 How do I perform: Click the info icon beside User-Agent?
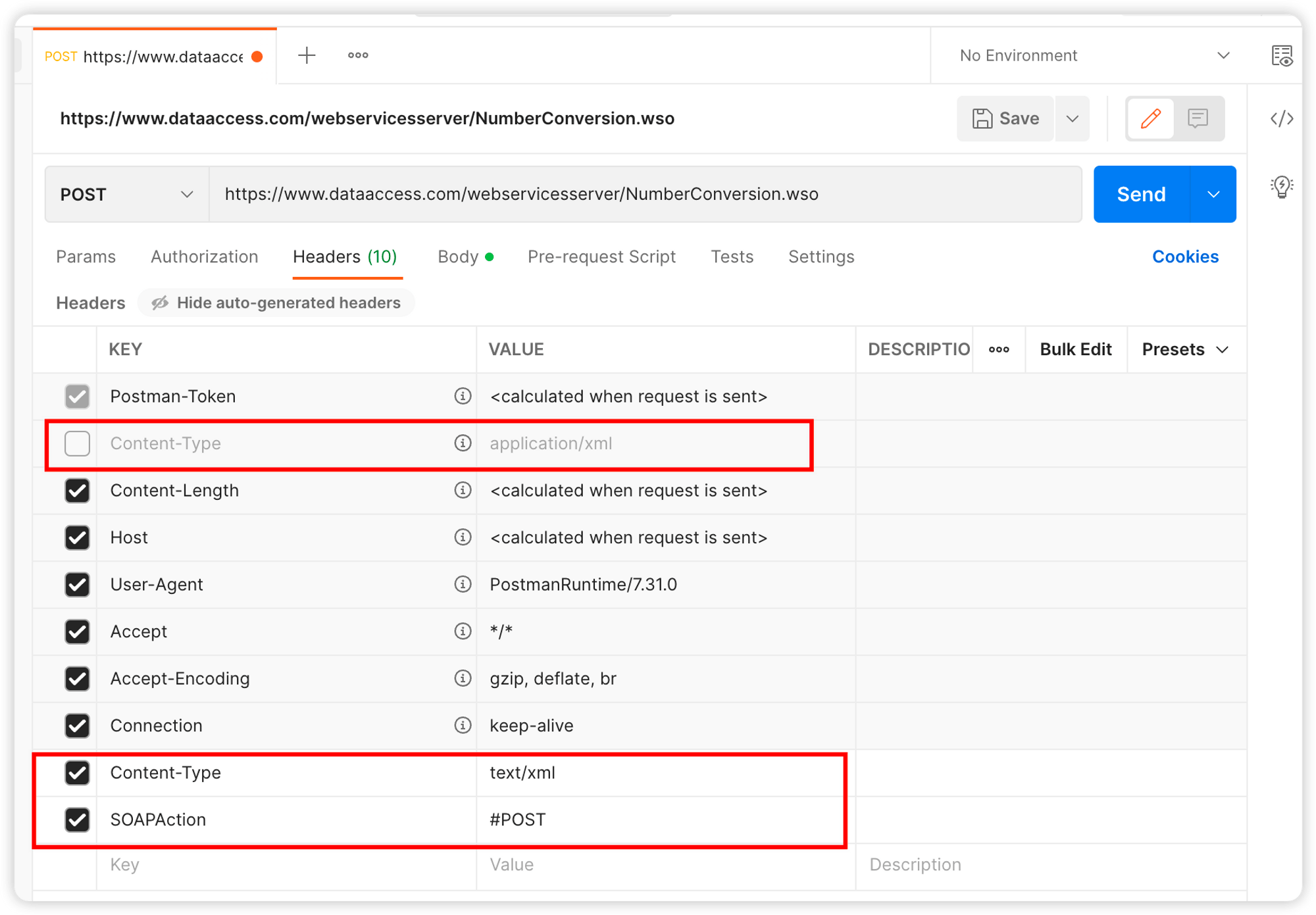click(463, 584)
